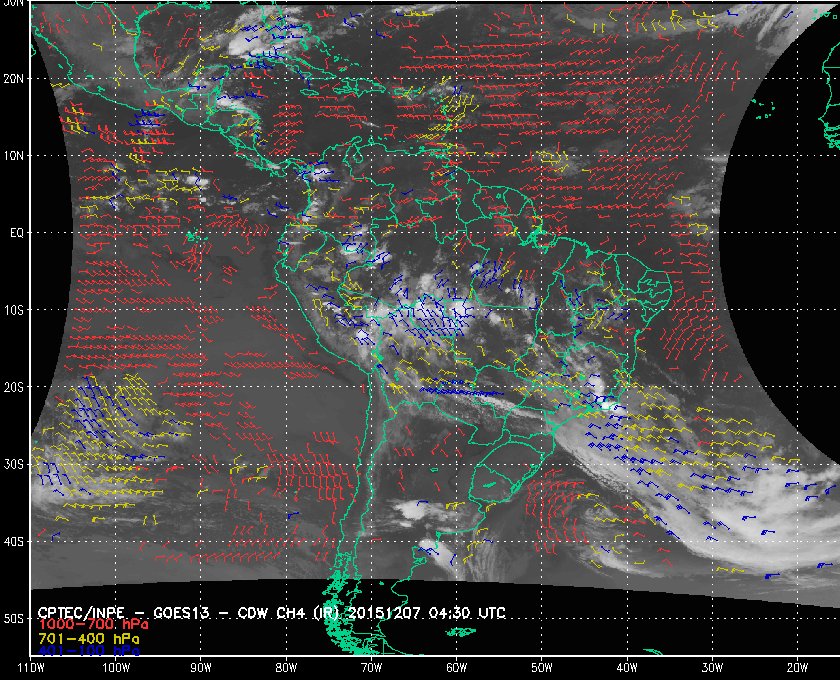840x680 pixels.
Task: Click the 20W longitude label
Action: tap(797, 668)
